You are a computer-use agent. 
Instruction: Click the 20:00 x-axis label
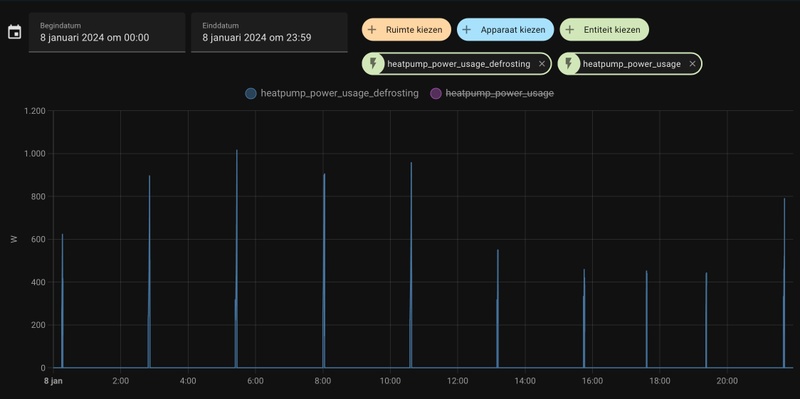727,381
